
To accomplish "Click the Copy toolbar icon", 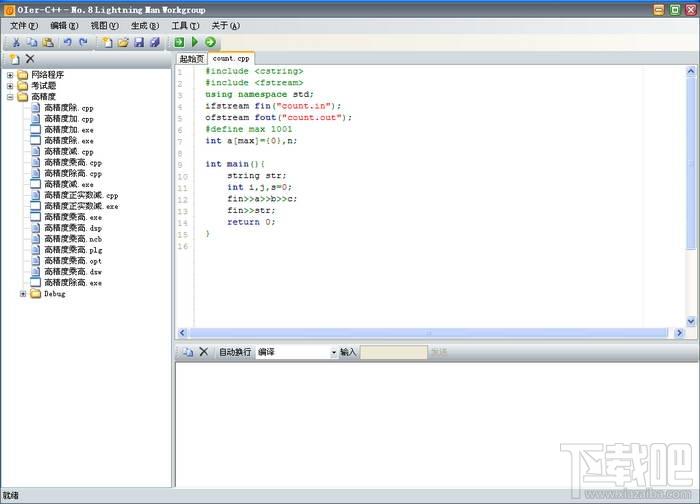I will point(32,42).
